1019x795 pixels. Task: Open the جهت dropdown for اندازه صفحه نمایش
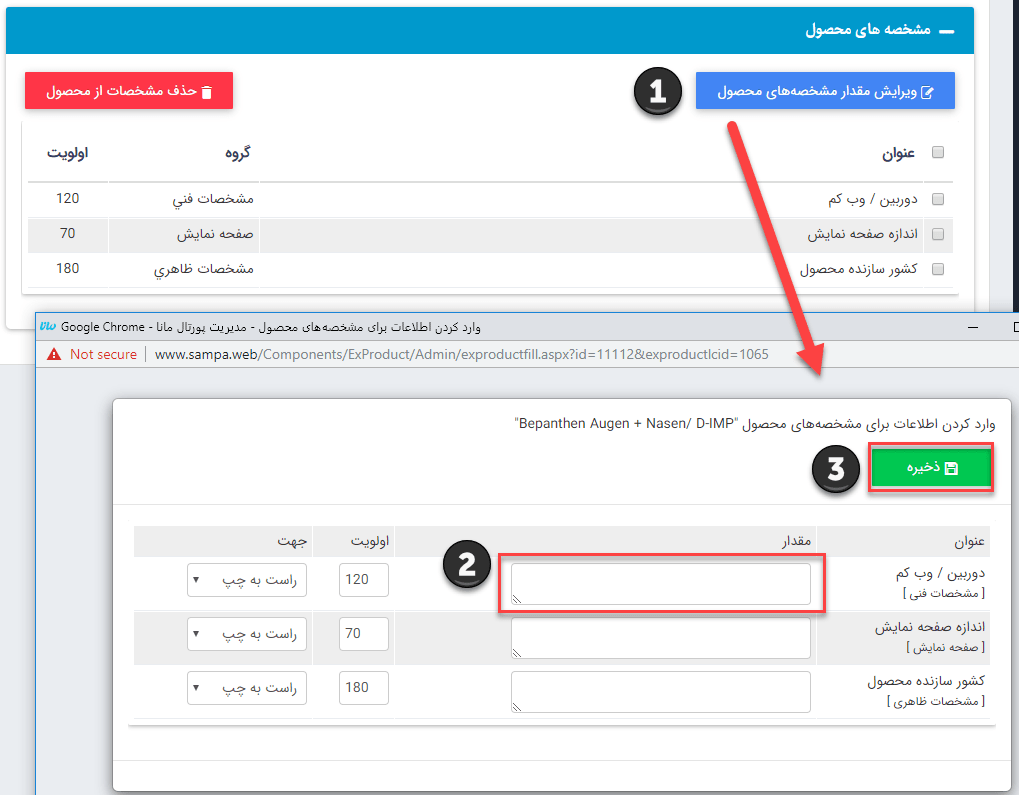[246, 633]
